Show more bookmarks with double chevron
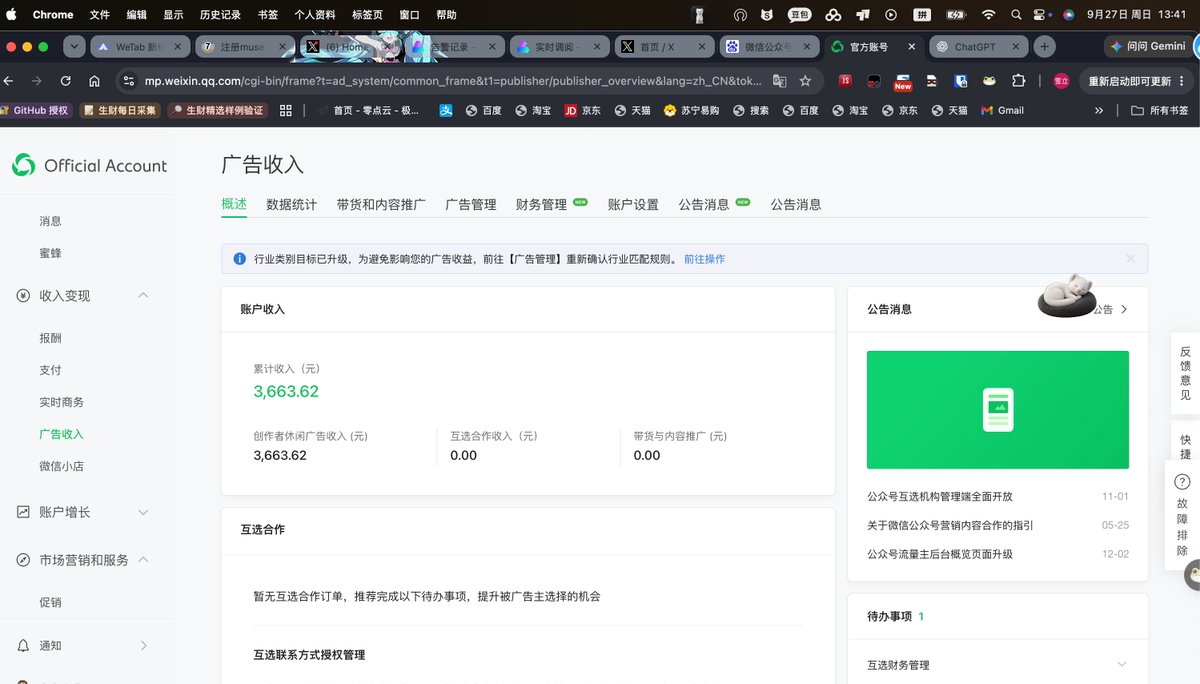This screenshot has width=1200, height=684. [1099, 110]
